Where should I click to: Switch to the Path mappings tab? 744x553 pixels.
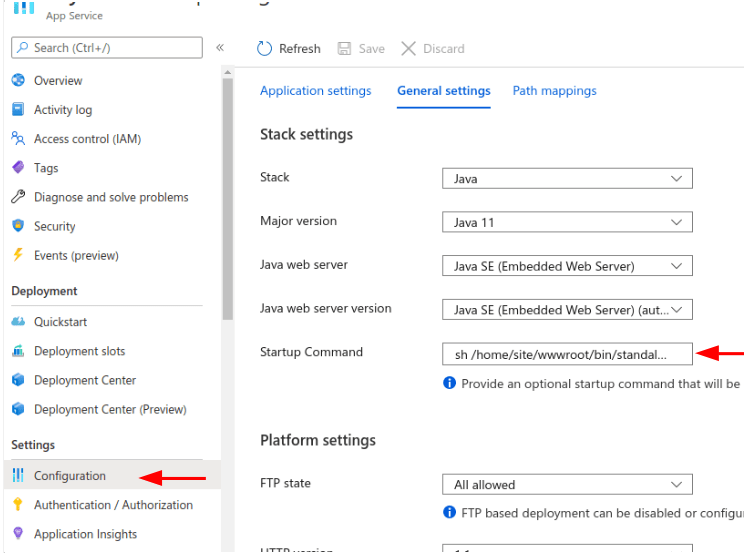pos(554,91)
